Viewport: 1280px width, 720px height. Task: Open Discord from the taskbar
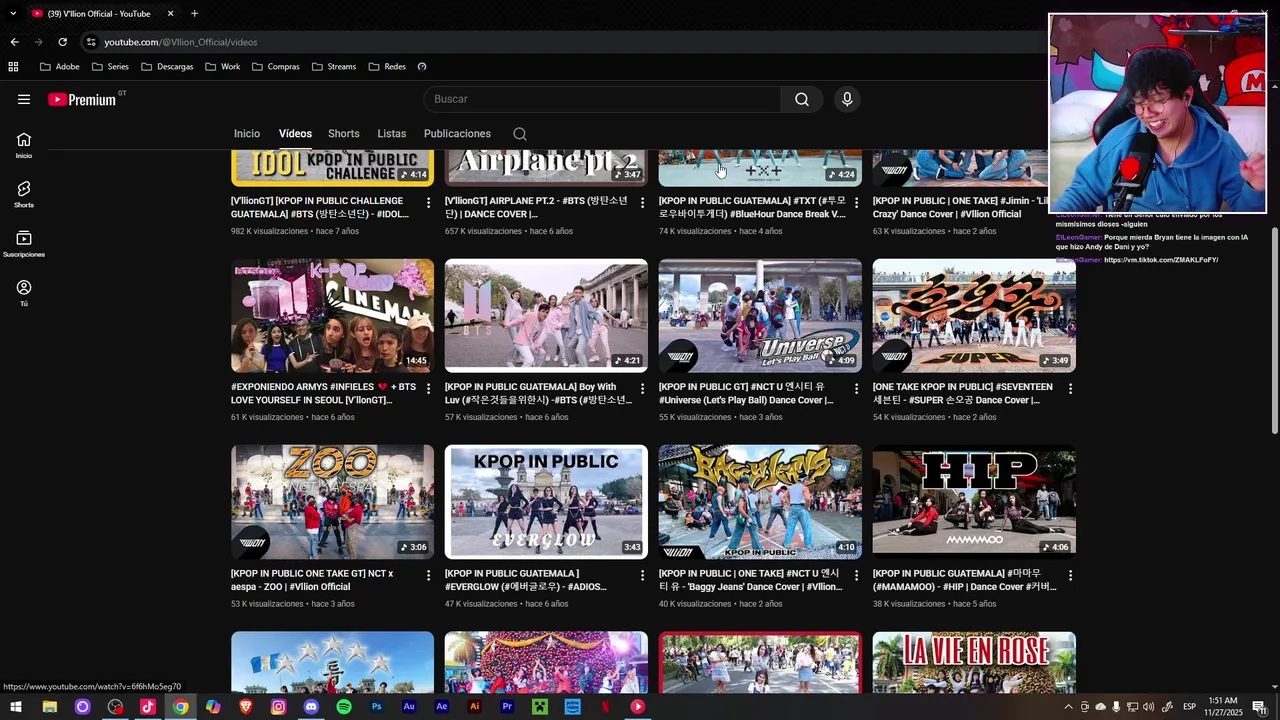[311, 707]
